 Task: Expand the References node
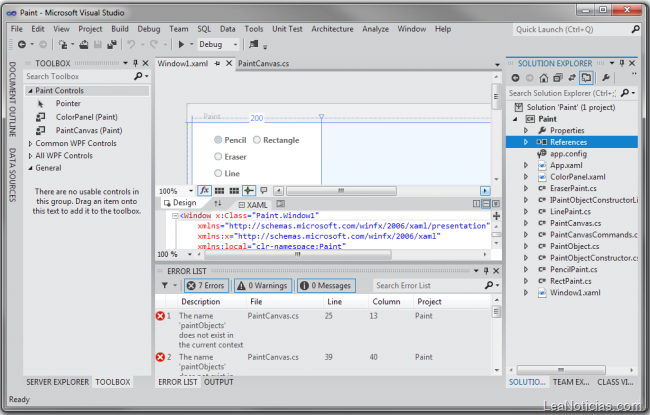(x=526, y=142)
